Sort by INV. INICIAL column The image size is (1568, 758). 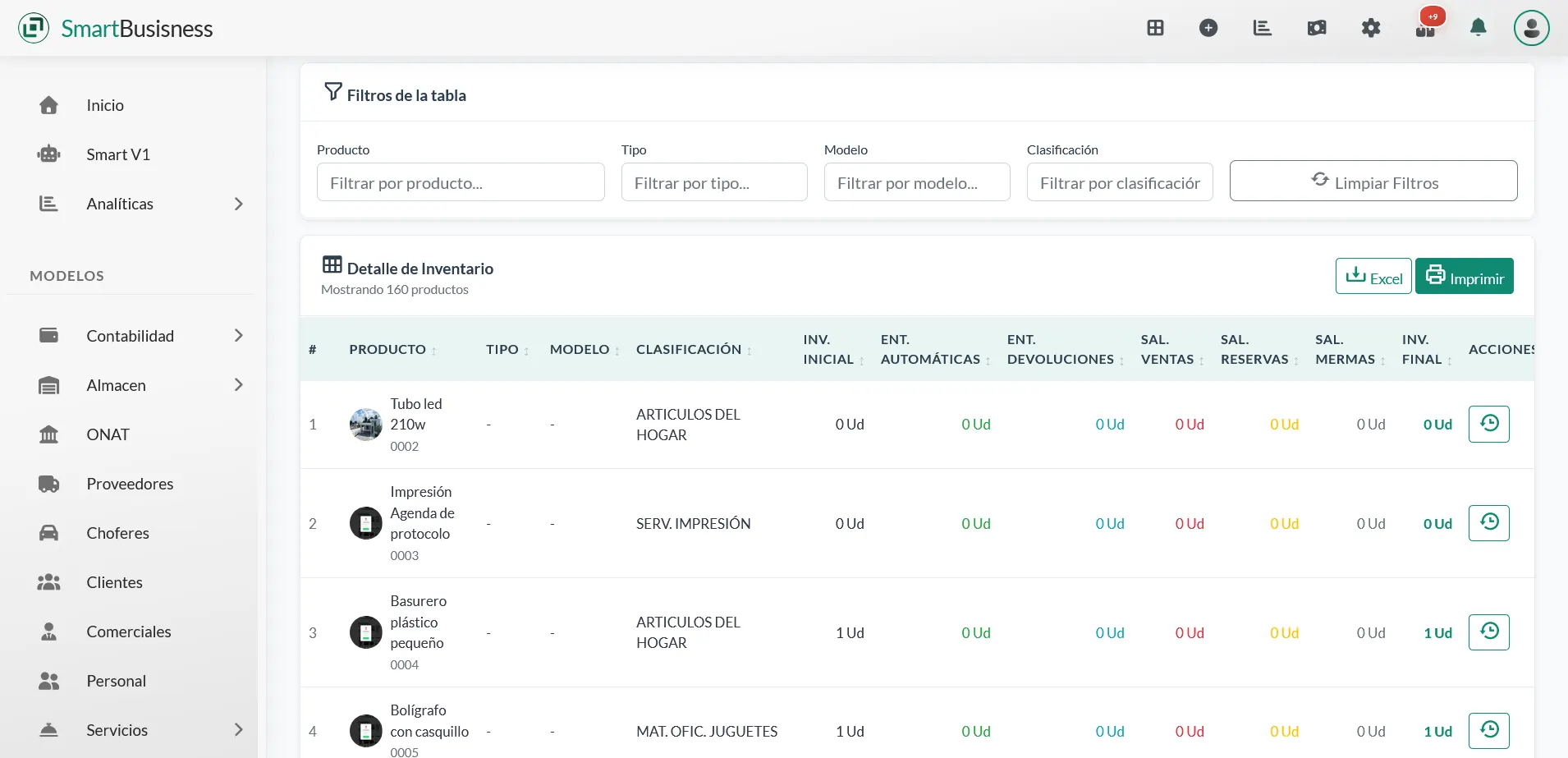pyautogui.click(x=833, y=349)
